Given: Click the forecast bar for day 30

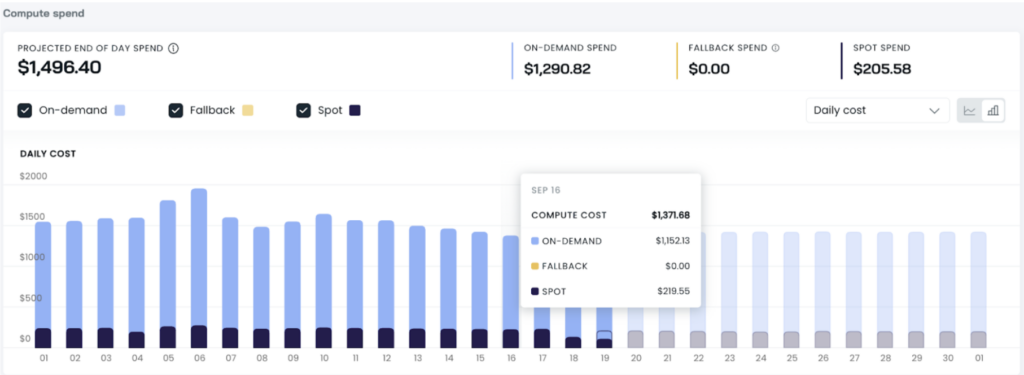Looking at the screenshot, I should coord(947,290).
